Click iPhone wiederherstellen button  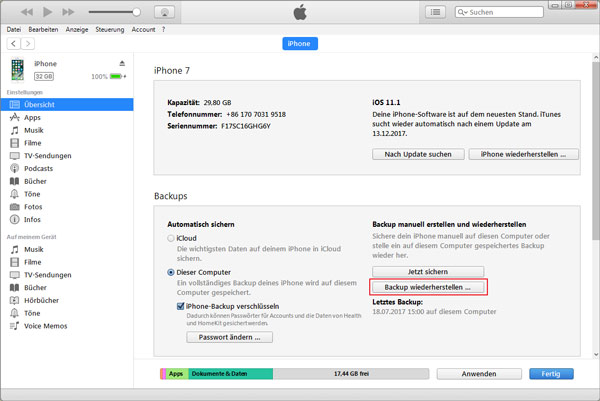tap(523, 154)
